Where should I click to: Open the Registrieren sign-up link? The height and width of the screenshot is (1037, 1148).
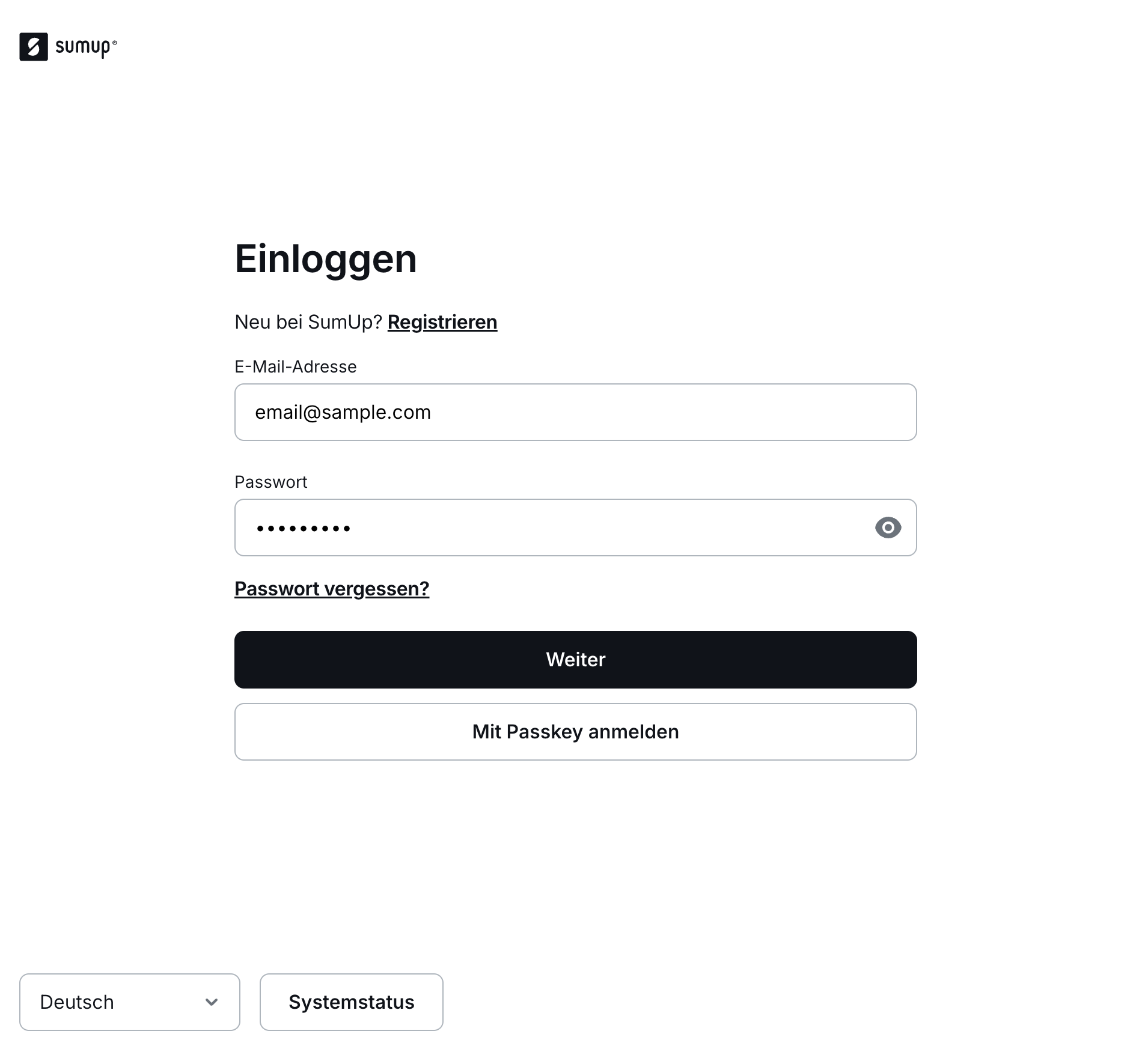442,322
